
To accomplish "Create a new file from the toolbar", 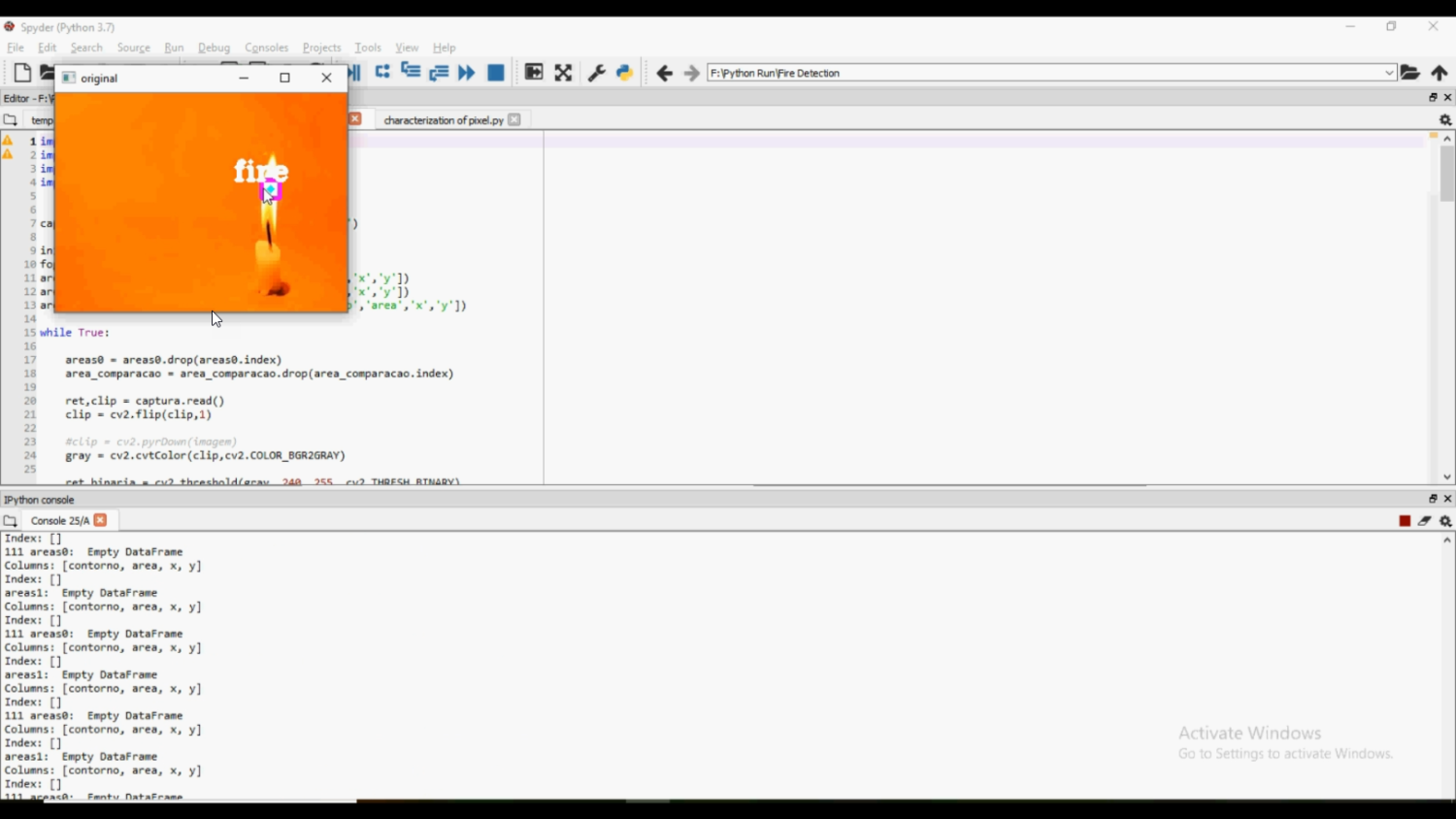I will point(21,73).
